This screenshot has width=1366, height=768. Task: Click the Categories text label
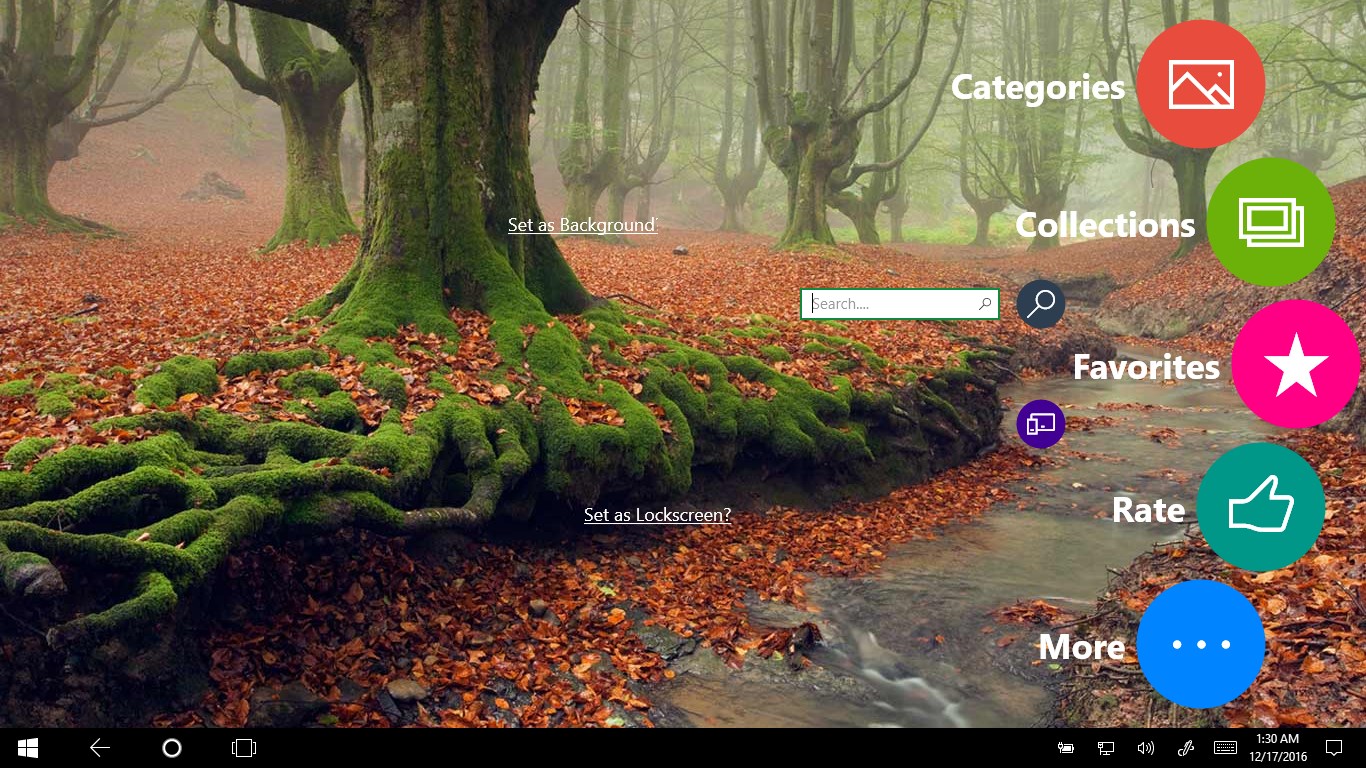[1037, 87]
